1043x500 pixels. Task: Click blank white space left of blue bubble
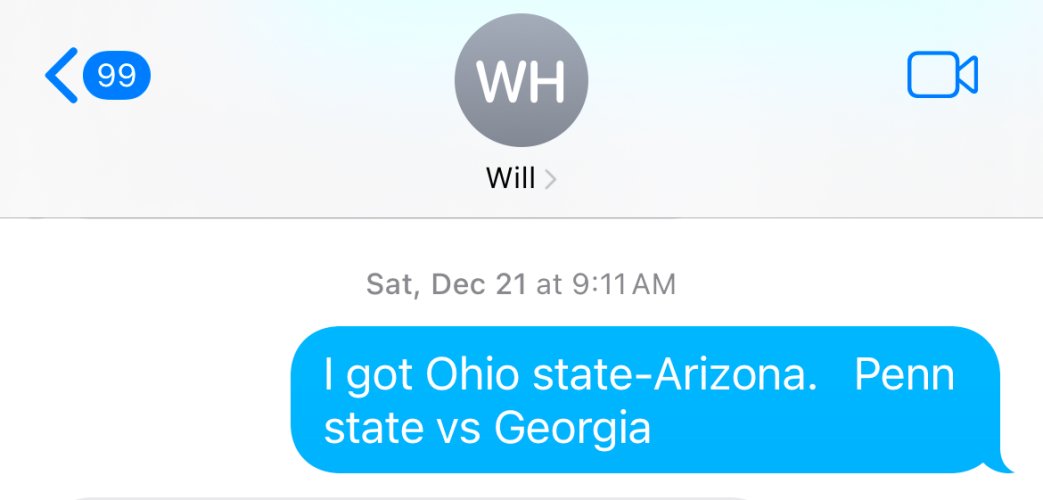tap(145, 399)
